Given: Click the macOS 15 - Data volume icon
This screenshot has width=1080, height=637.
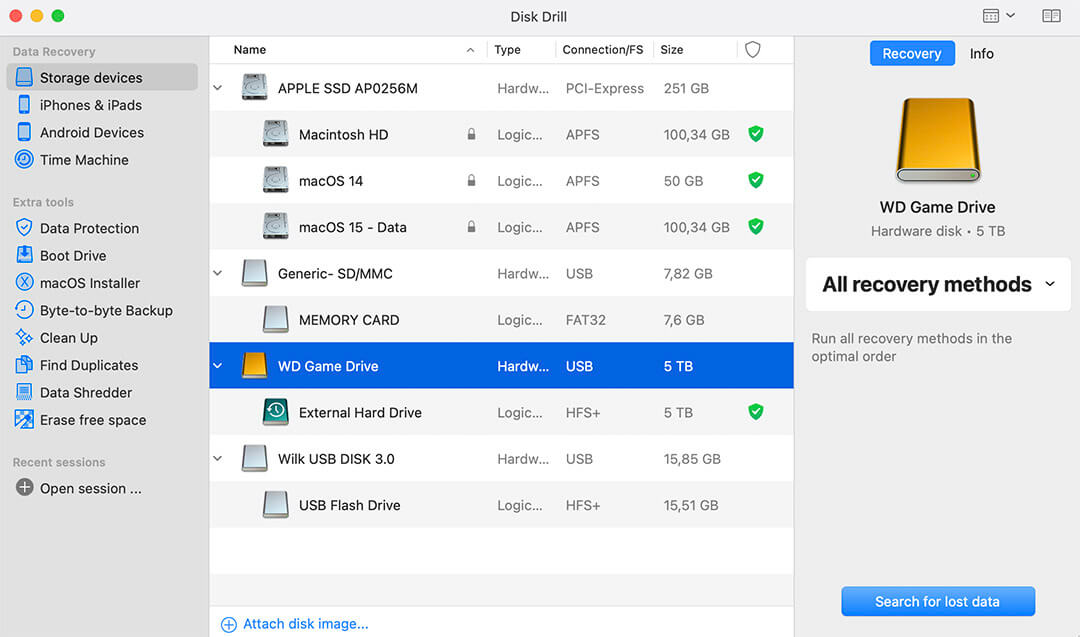Looking at the screenshot, I should point(276,227).
